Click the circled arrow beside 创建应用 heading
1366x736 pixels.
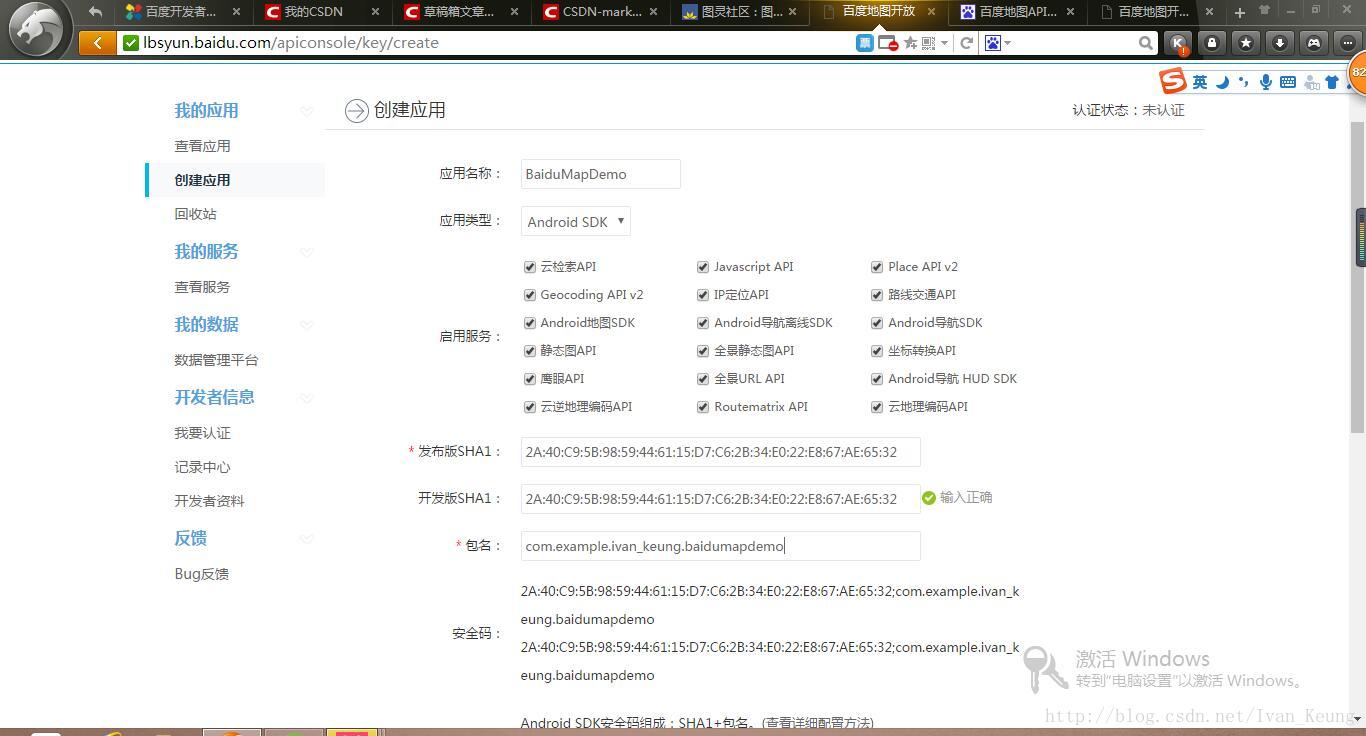(357, 111)
